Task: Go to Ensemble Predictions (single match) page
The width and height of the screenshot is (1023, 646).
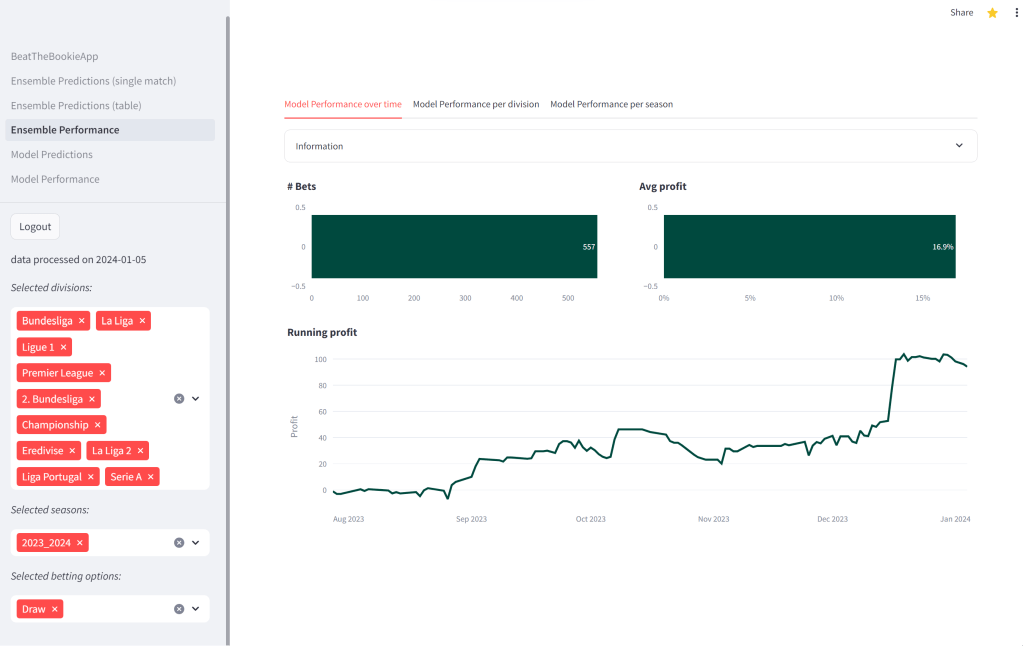Action: click(93, 81)
